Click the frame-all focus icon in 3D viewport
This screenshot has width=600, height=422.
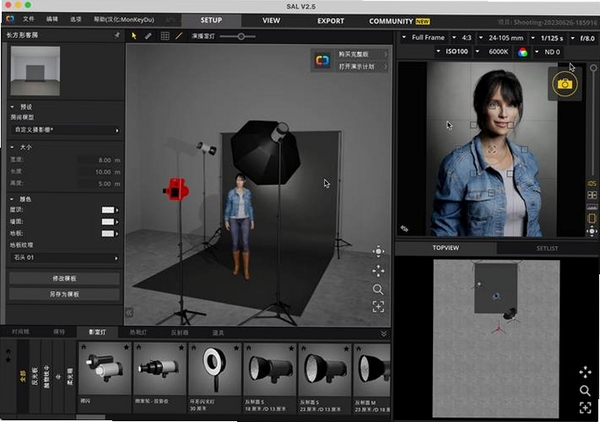pyautogui.click(x=378, y=306)
